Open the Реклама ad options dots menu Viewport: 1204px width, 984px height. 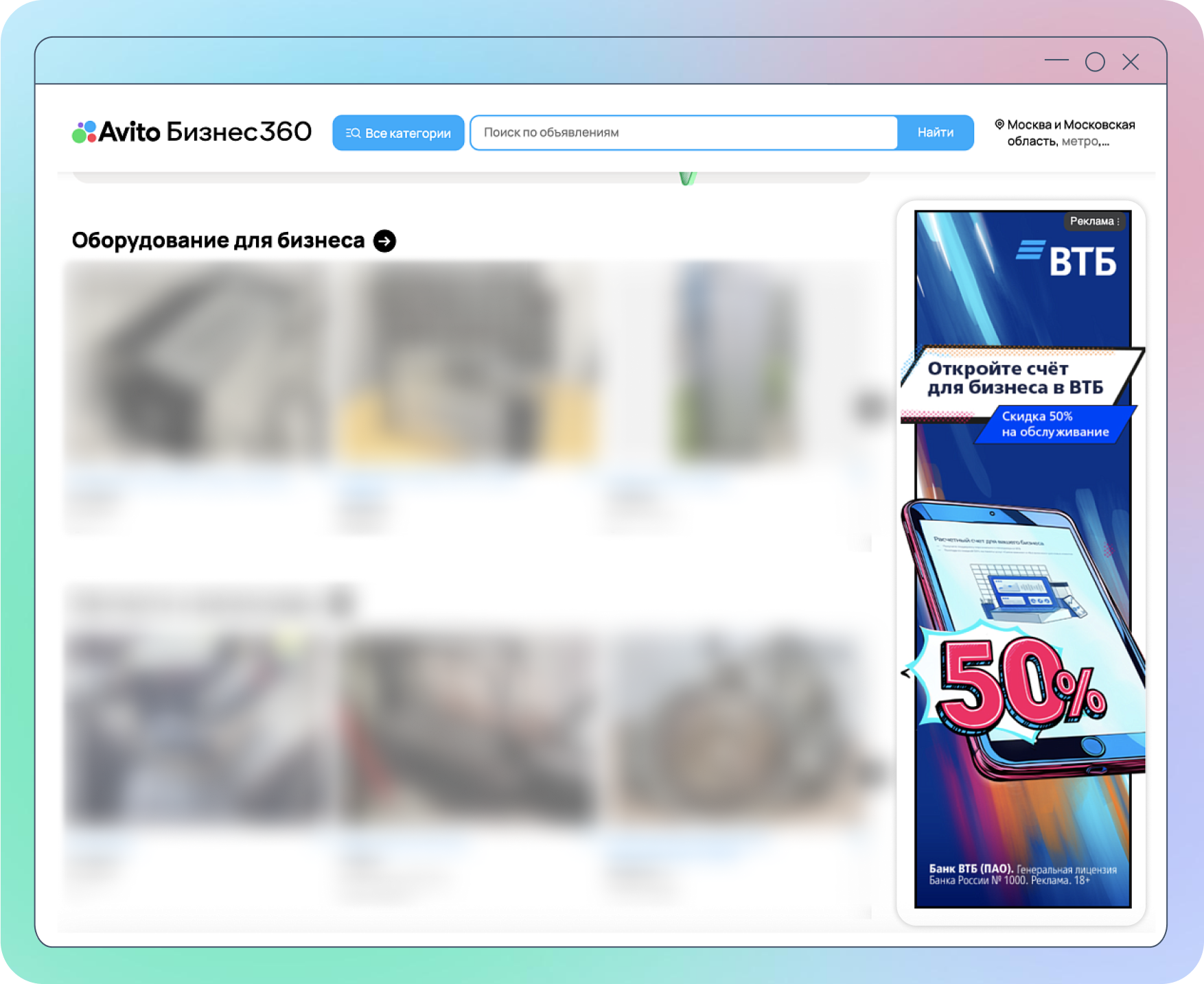(x=1118, y=221)
